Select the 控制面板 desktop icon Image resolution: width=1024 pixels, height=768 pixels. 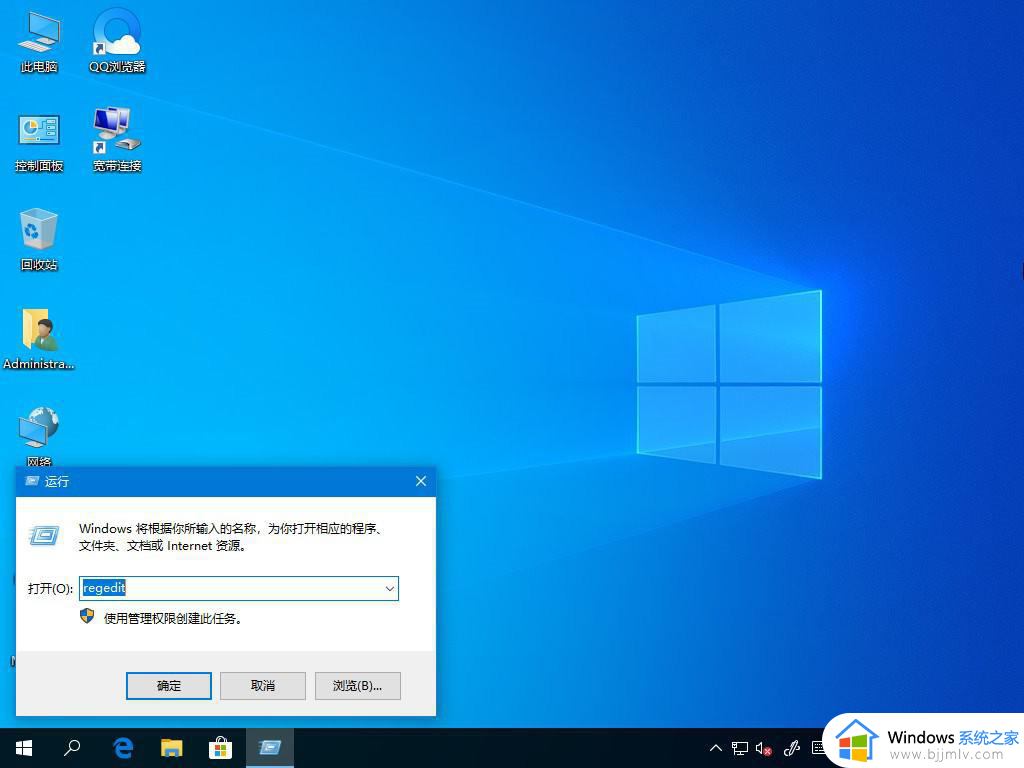(39, 142)
